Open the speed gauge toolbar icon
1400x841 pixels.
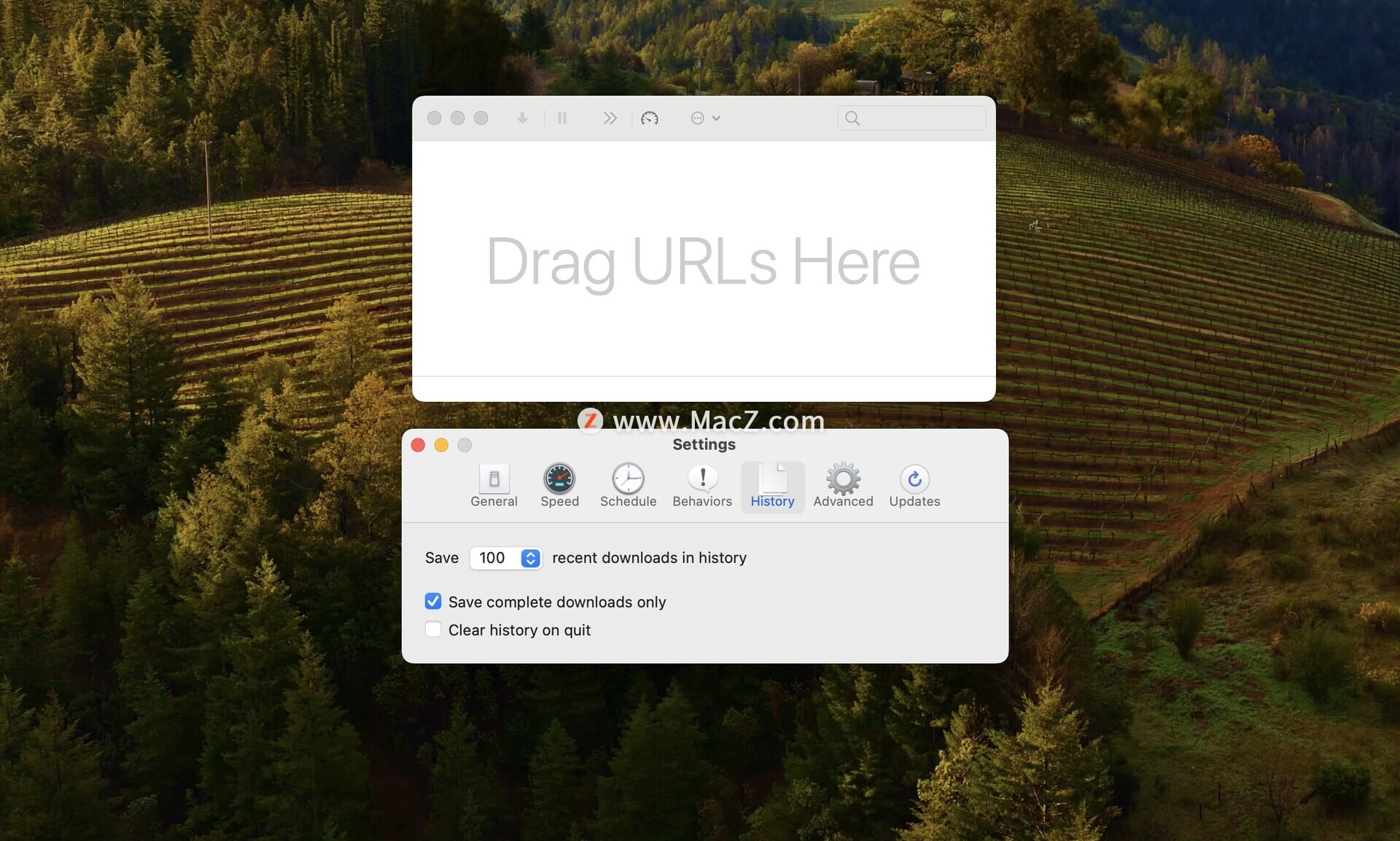[x=650, y=118]
